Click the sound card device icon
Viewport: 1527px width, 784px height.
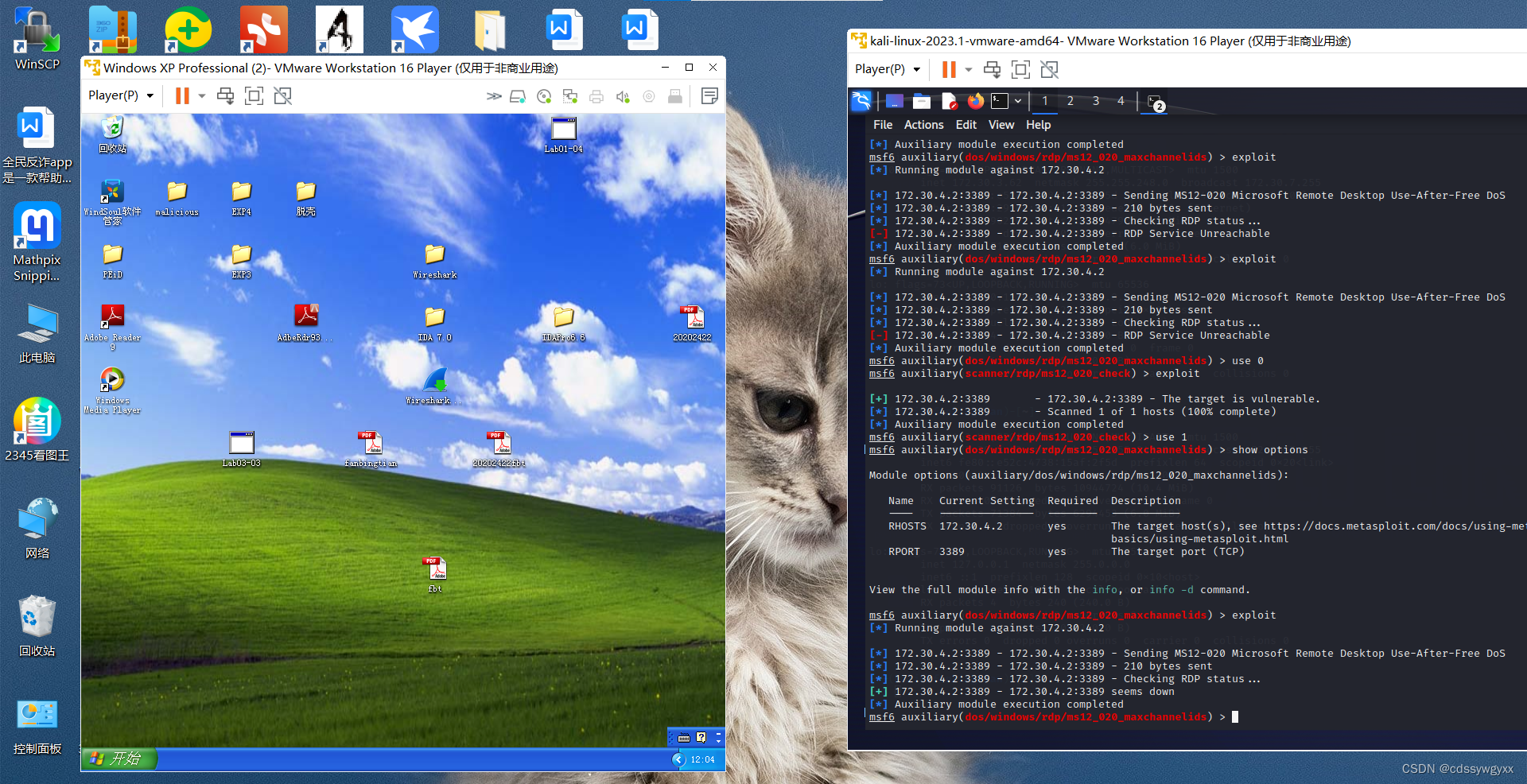(623, 96)
